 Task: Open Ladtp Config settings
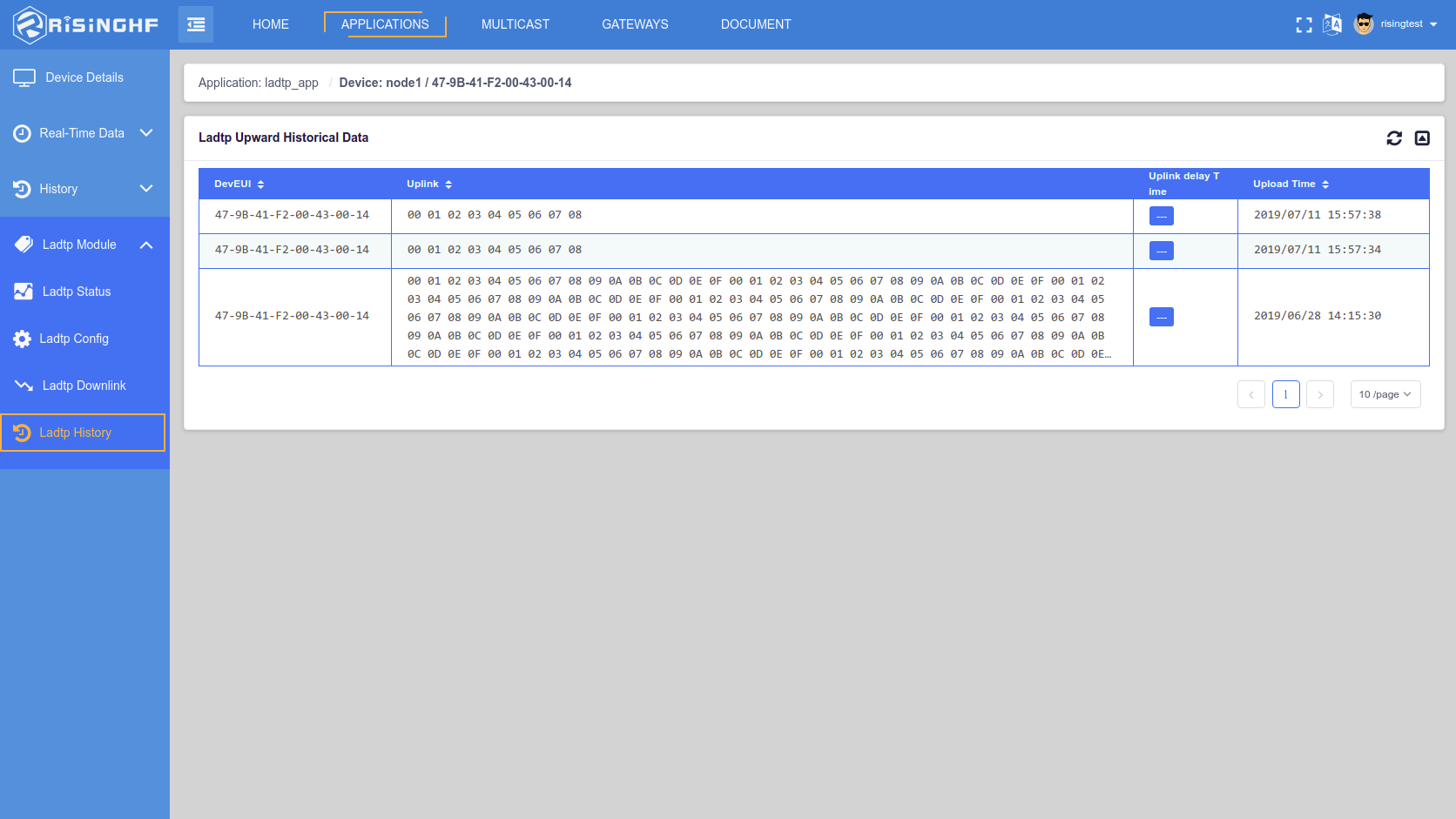point(74,339)
